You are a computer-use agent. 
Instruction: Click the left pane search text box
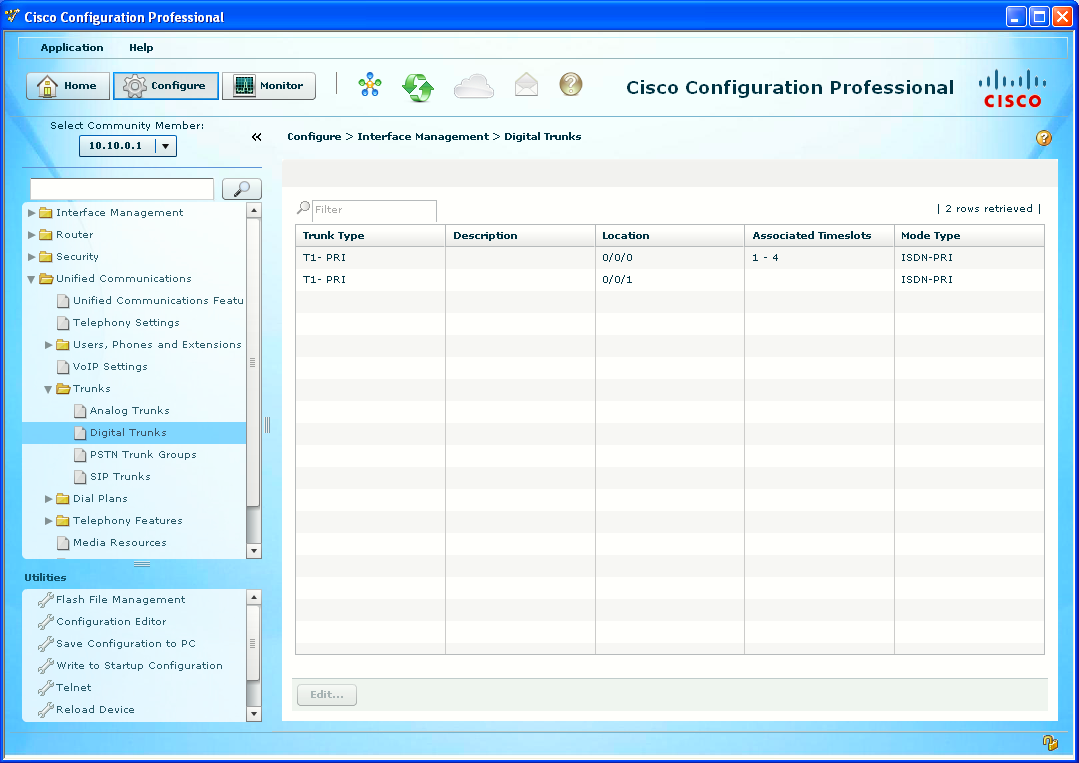122,189
